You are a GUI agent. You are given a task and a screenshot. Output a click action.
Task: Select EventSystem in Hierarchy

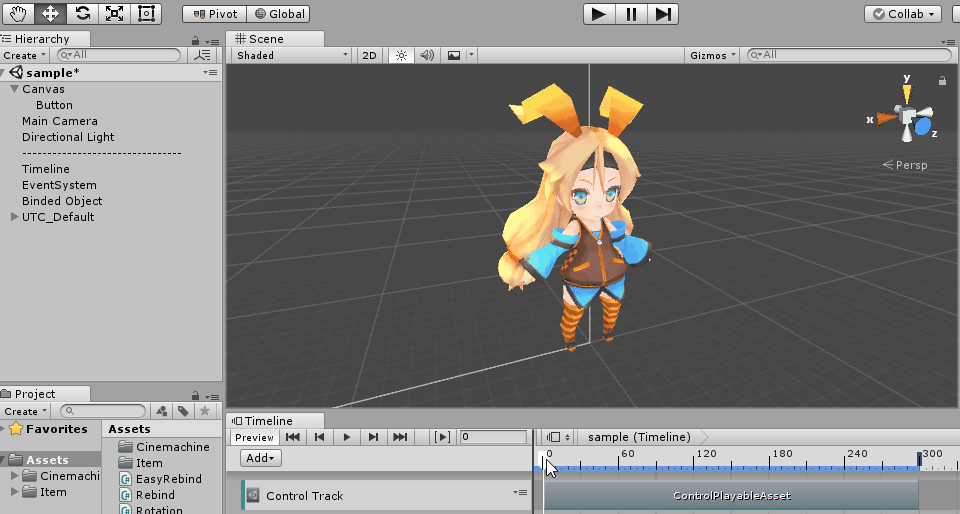(59, 184)
